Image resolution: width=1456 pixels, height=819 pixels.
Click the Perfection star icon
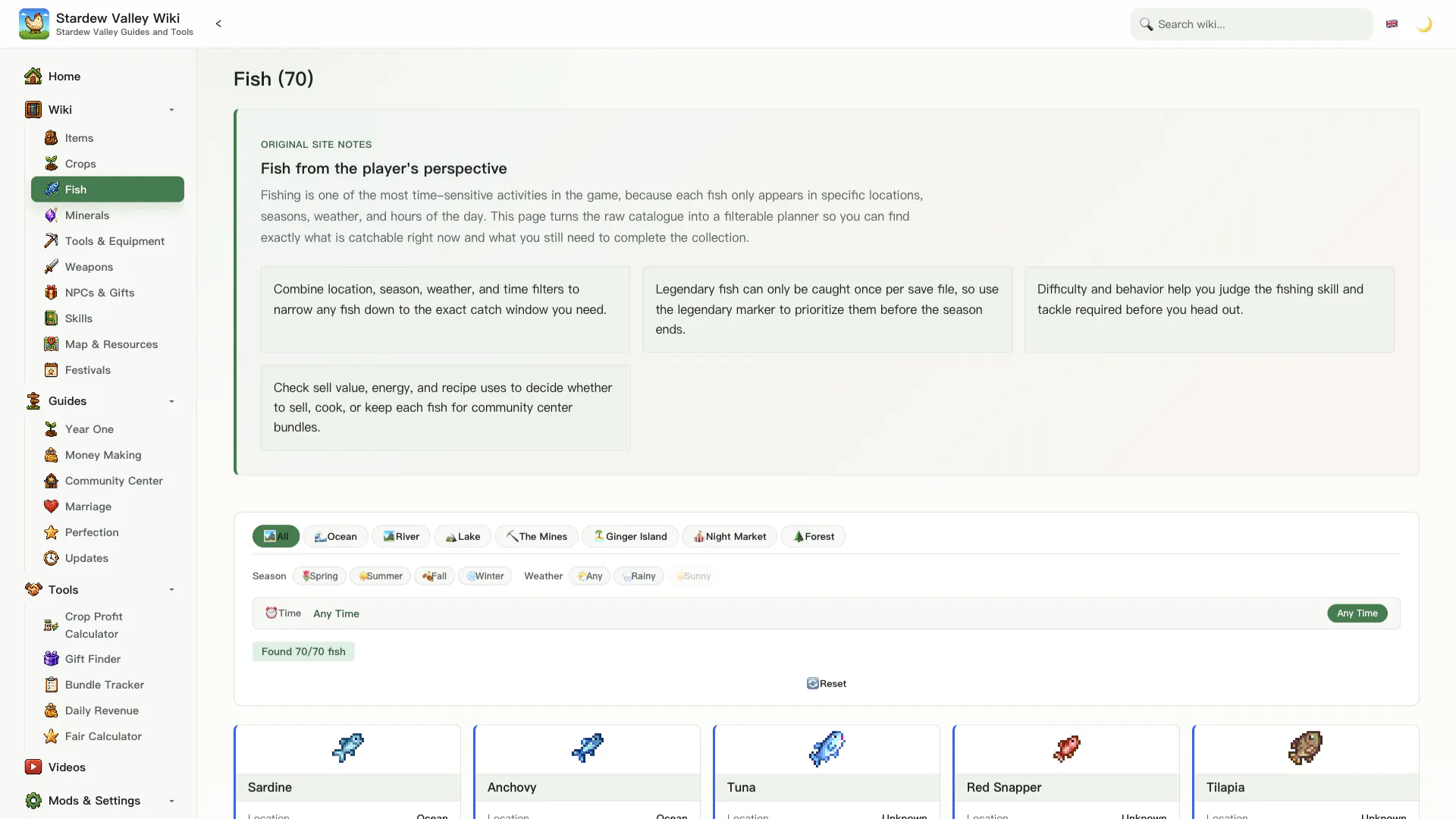pyautogui.click(x=51, y=532)
